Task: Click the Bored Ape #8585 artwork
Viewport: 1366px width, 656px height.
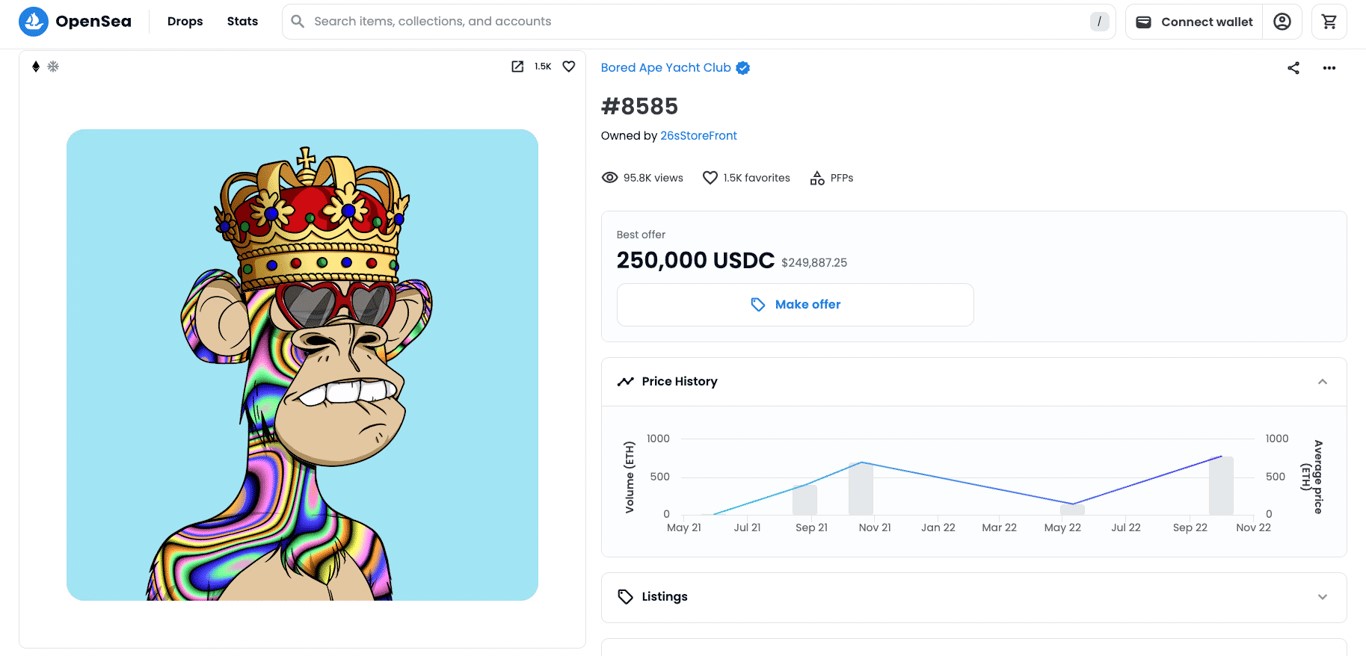Action: [302, 365]
